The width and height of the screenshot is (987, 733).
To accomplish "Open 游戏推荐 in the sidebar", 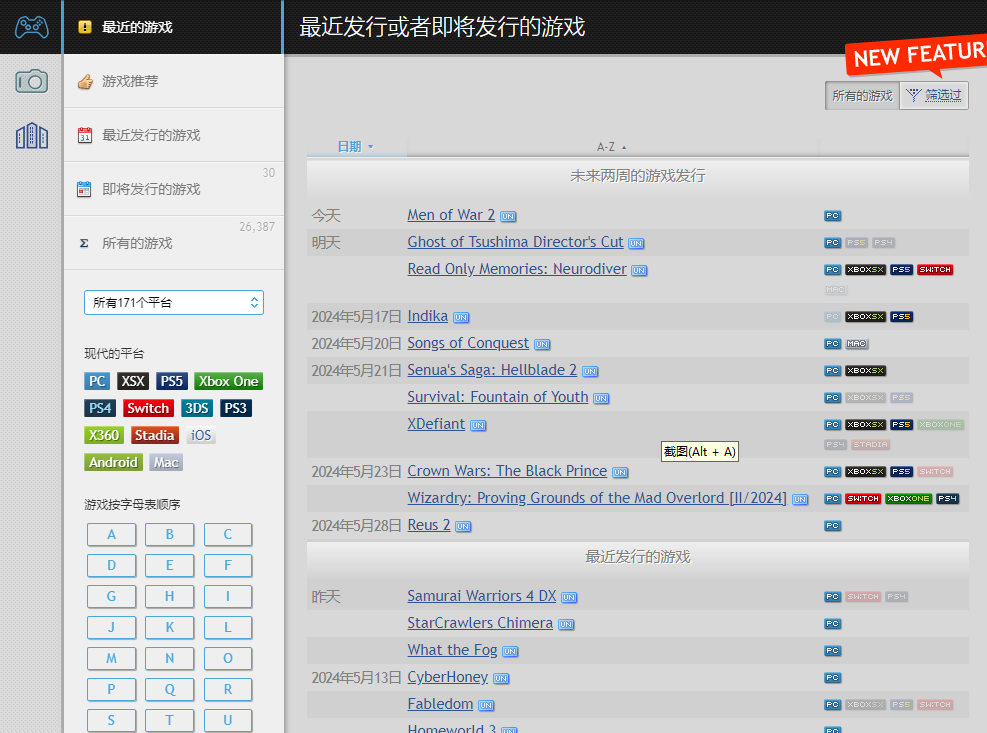I will point(174,81).
